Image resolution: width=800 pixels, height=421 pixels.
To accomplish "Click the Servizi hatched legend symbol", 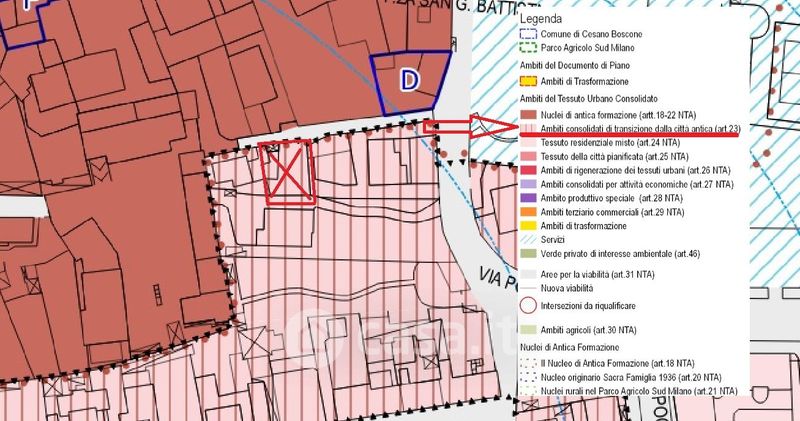I will [527, 240].
